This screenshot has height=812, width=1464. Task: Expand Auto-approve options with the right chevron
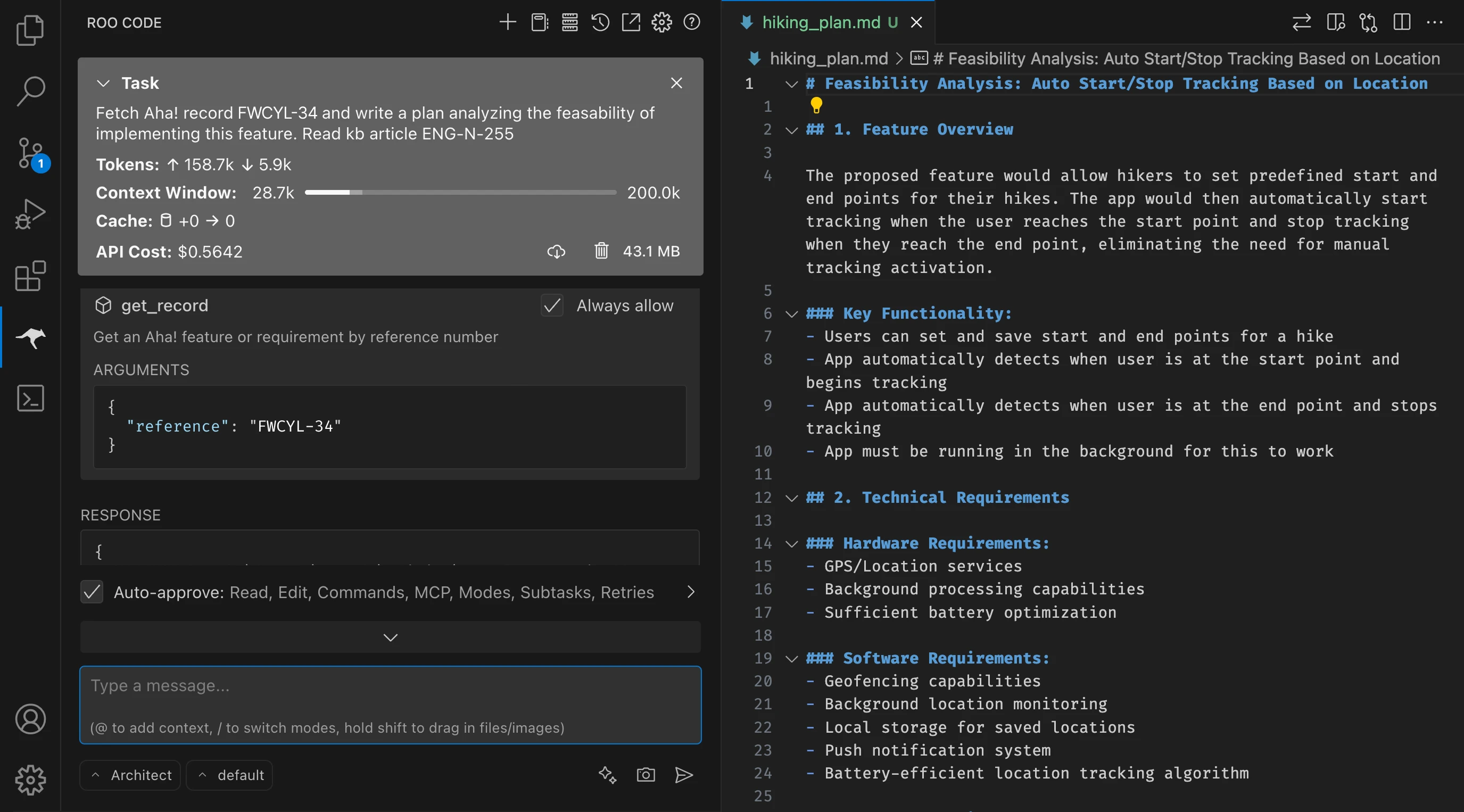pyautogui.click(x=691, y=592)
